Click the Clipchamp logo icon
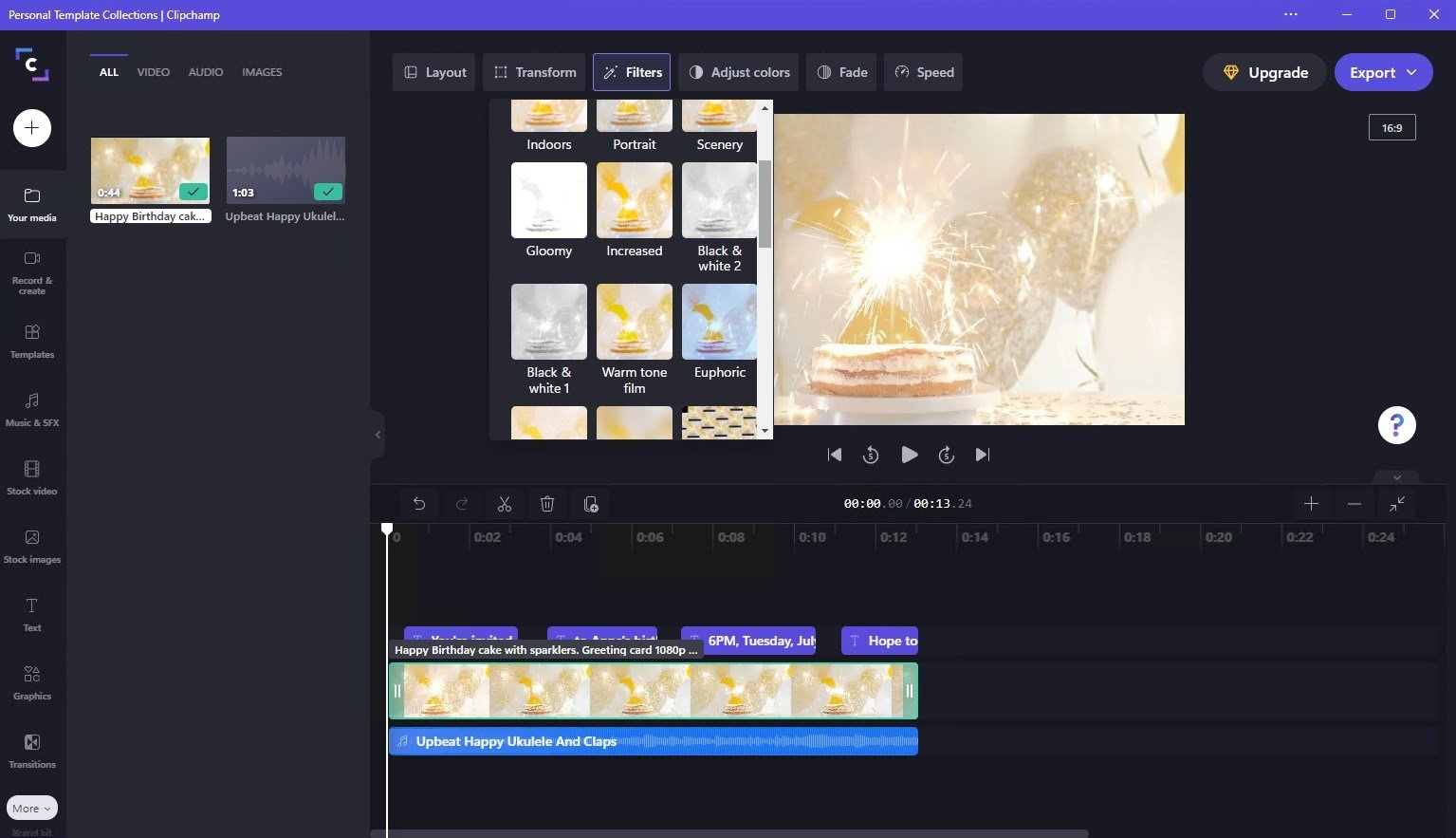 click(x=32, y=64)
